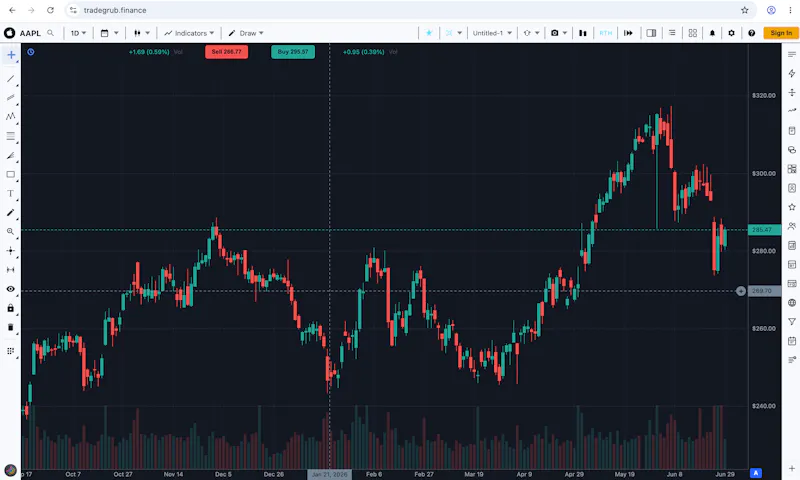800x480 pixels.
Task: Open the calendar date range dropdown
Action: (109, 33)
